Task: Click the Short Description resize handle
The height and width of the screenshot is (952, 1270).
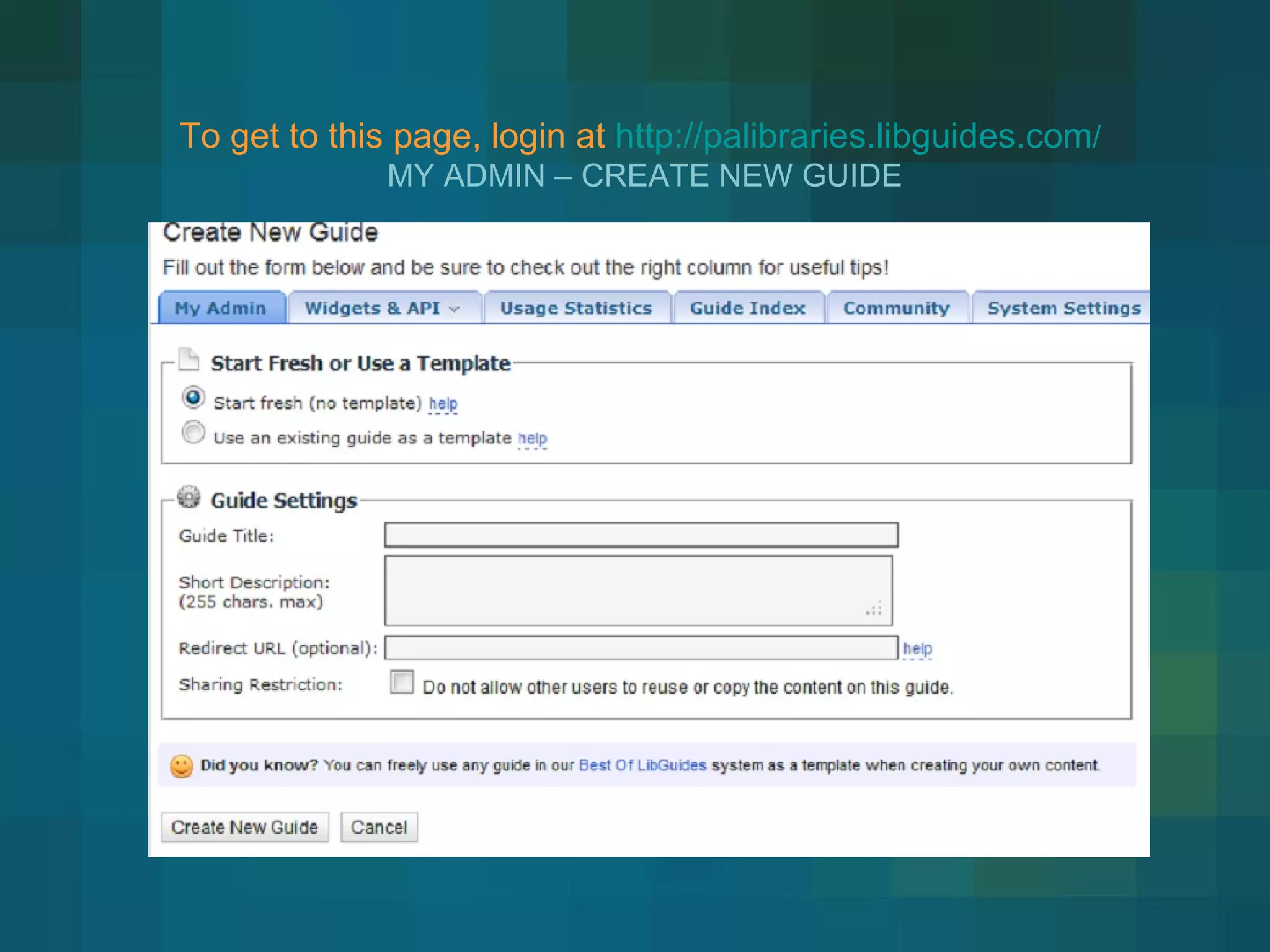Action: tap(874, 609)
